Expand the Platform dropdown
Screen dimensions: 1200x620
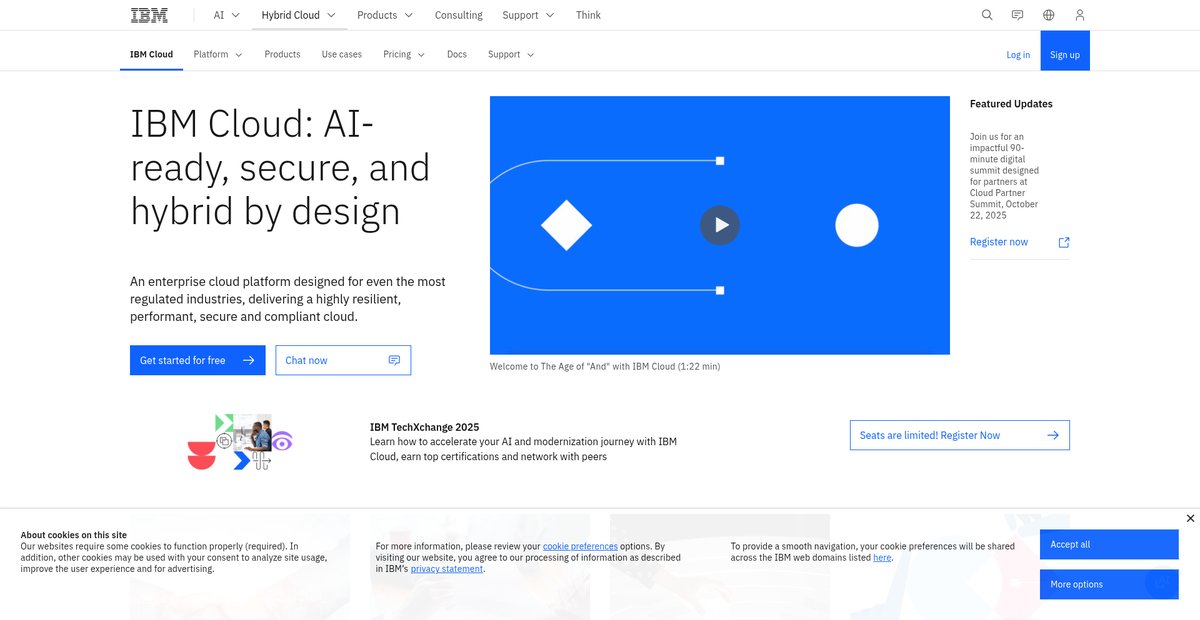click(218, 54)
